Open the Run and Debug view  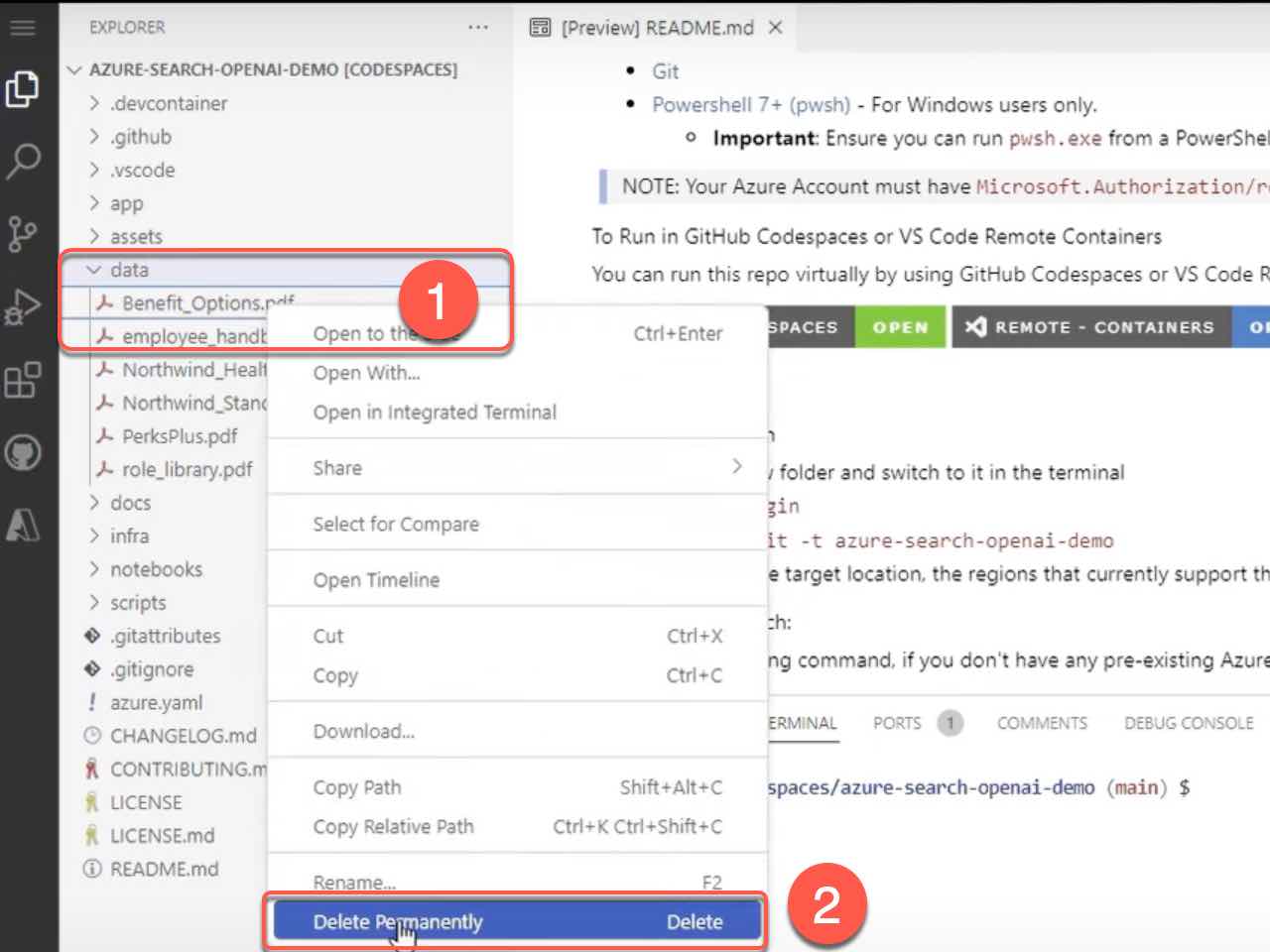pyautogui.click(x=23, y=307)
